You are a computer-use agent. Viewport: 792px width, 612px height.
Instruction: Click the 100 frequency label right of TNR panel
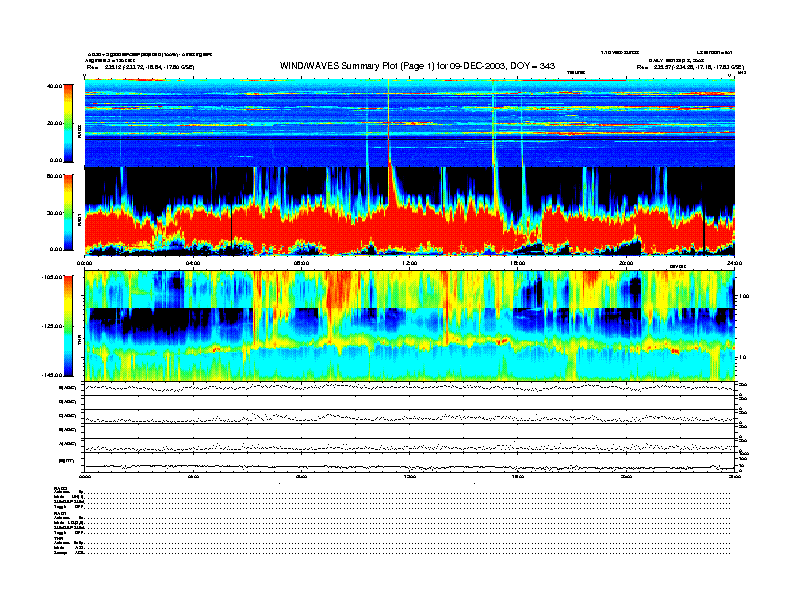coord(744,296)
